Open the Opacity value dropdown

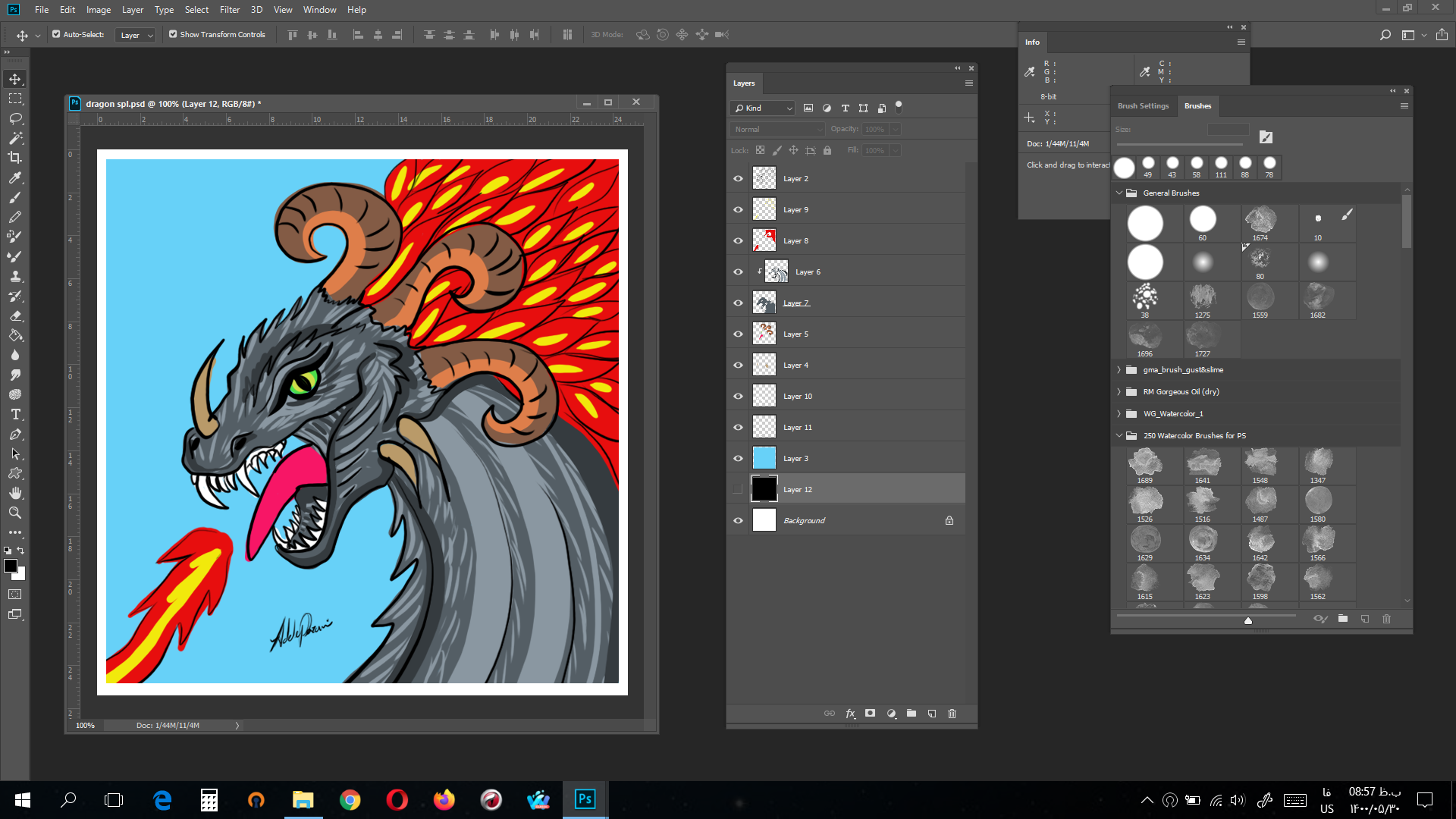tap(895, 130)
